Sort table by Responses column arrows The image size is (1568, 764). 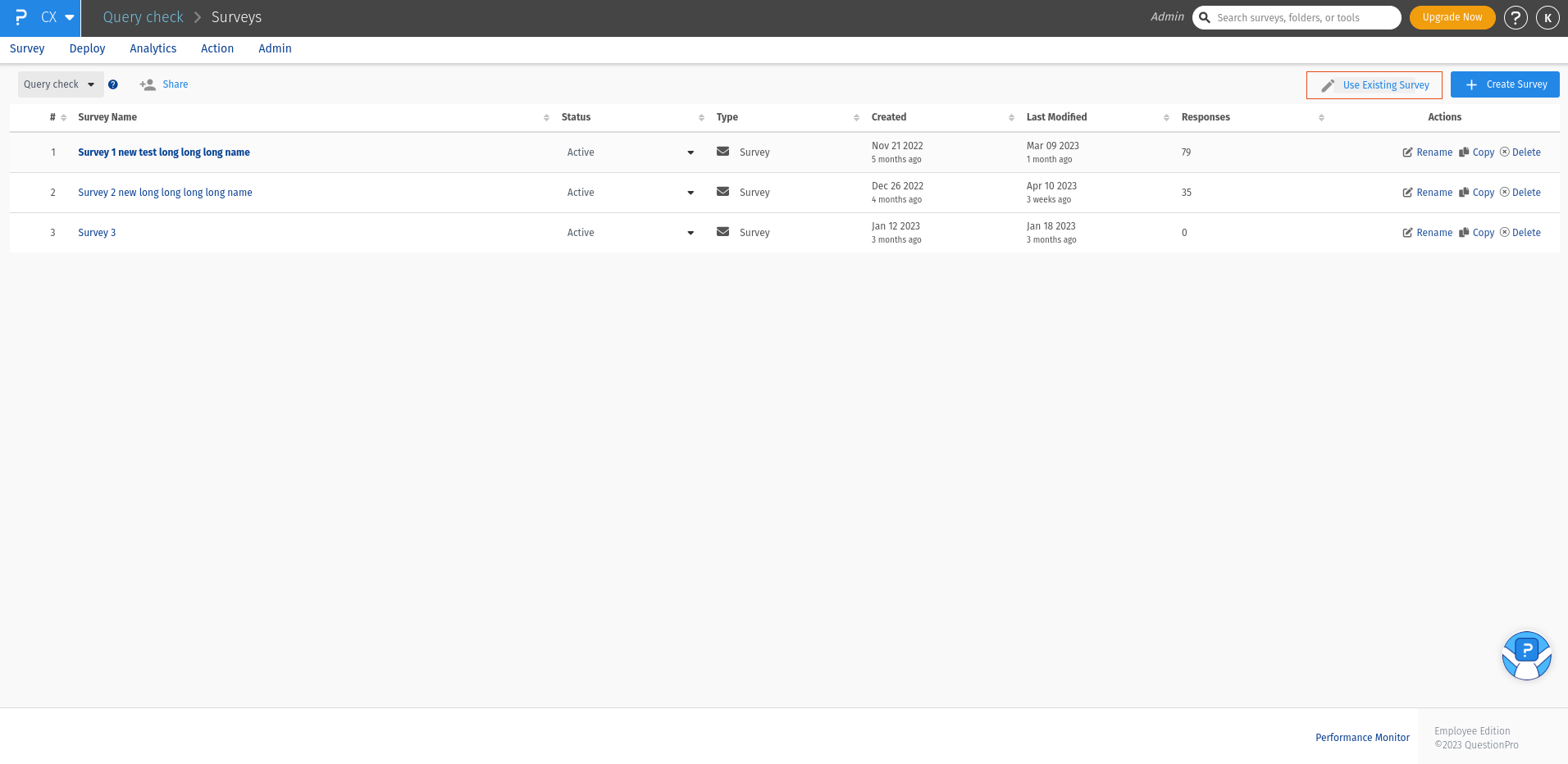coord(1321,118)
